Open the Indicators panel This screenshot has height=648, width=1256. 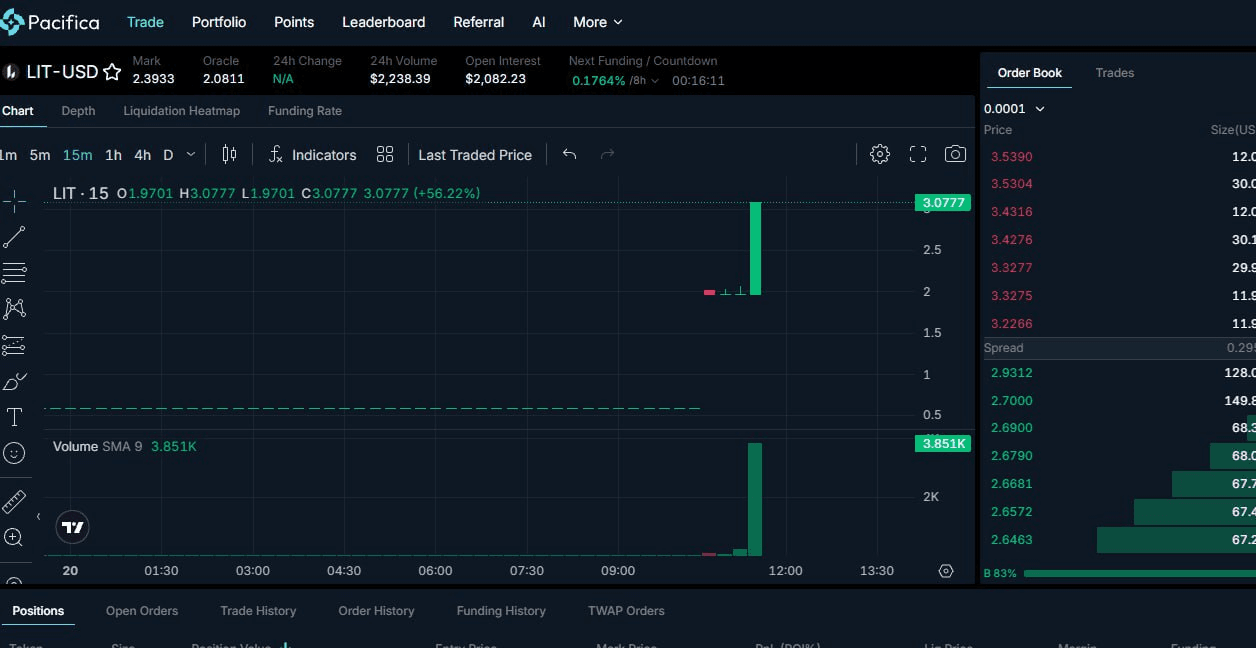click(312, 155)
